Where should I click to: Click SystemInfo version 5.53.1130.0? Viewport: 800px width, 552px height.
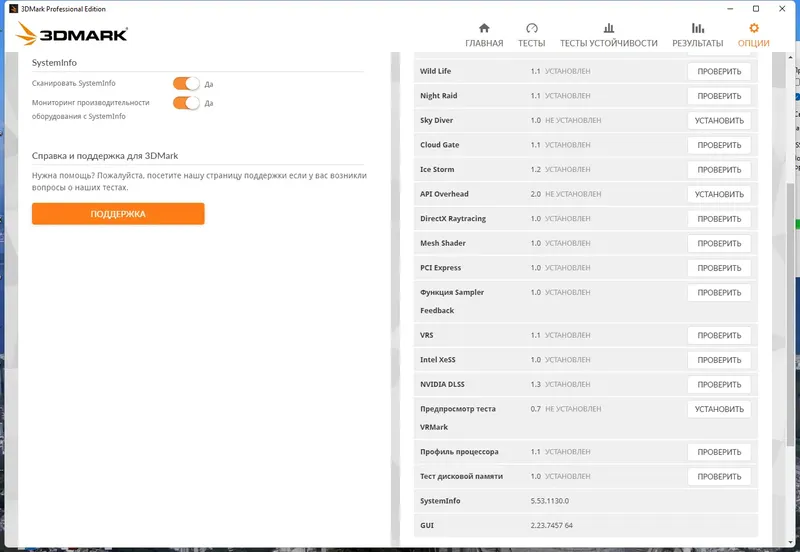point(549,501)
